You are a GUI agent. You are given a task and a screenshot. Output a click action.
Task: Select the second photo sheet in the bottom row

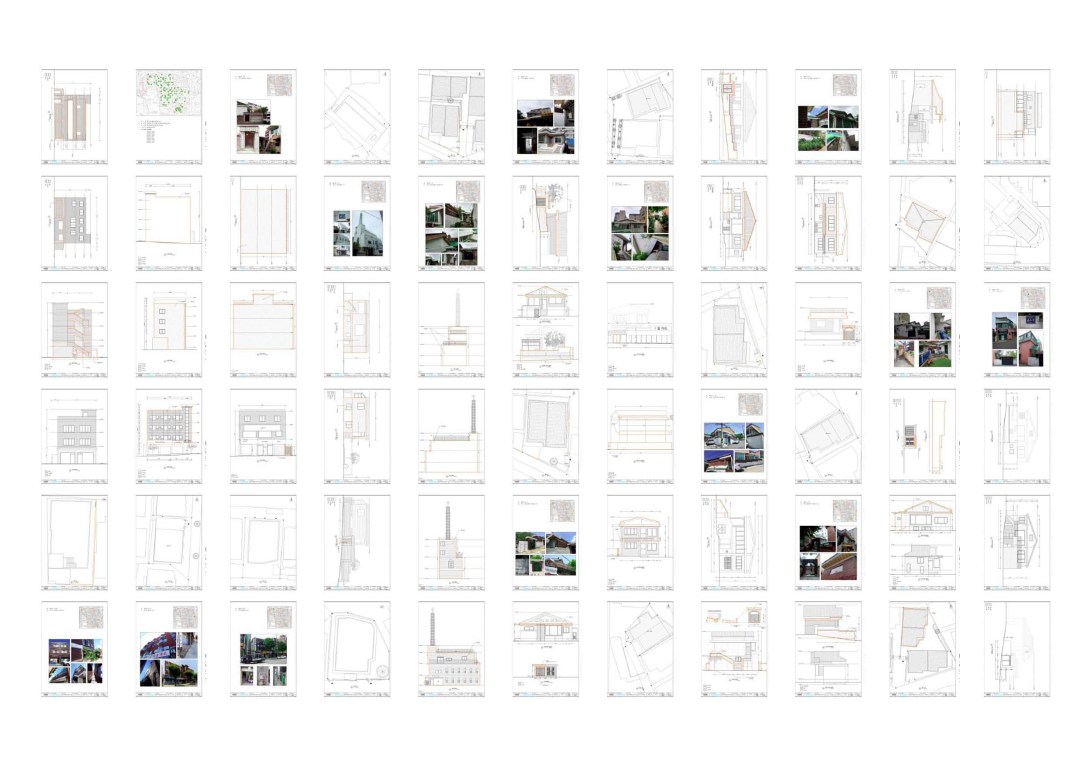coord(168,648)
